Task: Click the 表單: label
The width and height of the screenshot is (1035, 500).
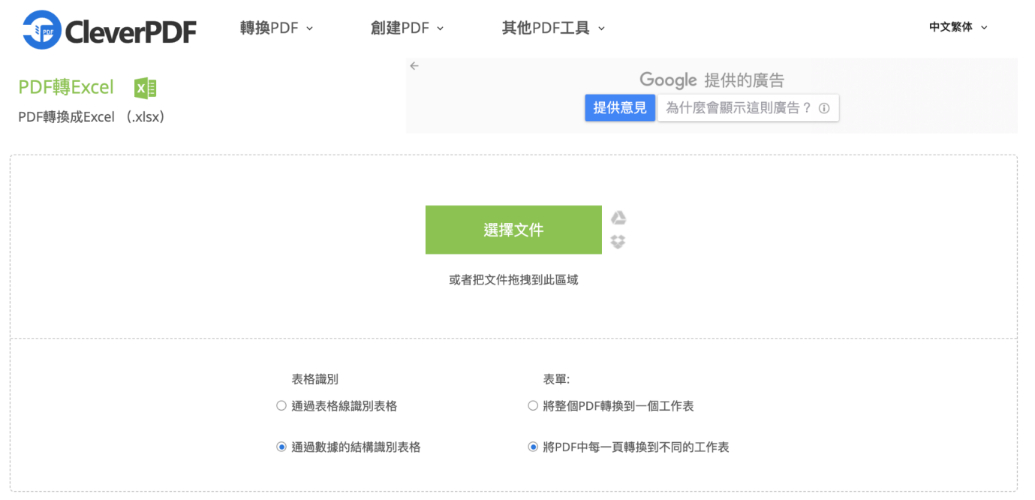Action: pos(556,379)
